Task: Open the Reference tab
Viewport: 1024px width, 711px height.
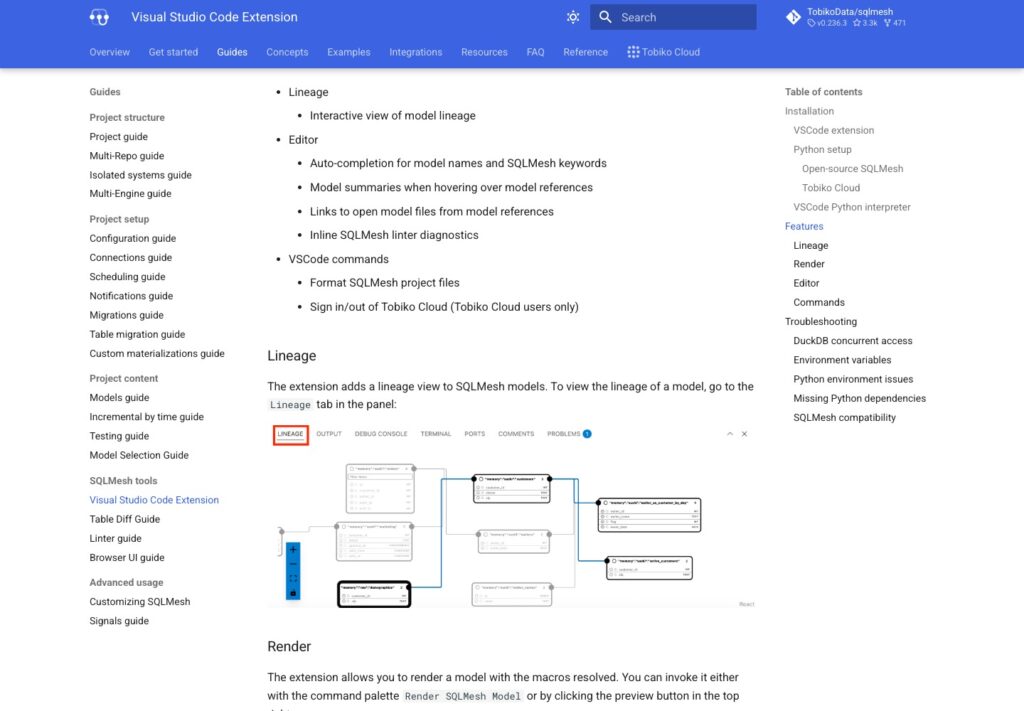Action: 585,52
